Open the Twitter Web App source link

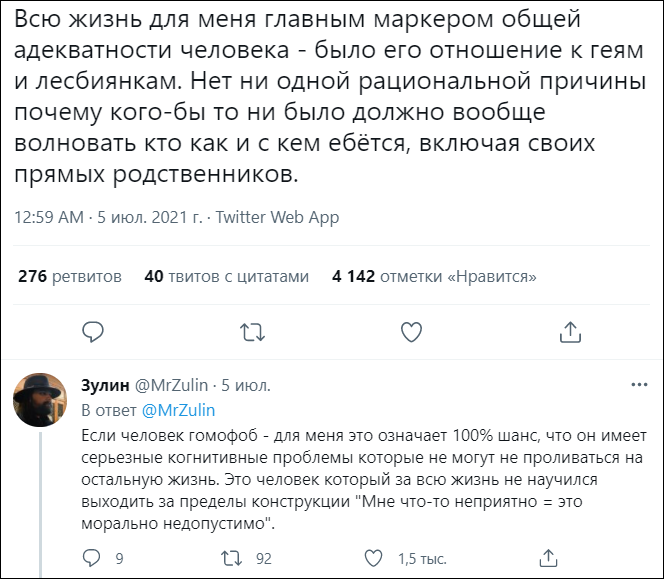[x=277, y=217]
